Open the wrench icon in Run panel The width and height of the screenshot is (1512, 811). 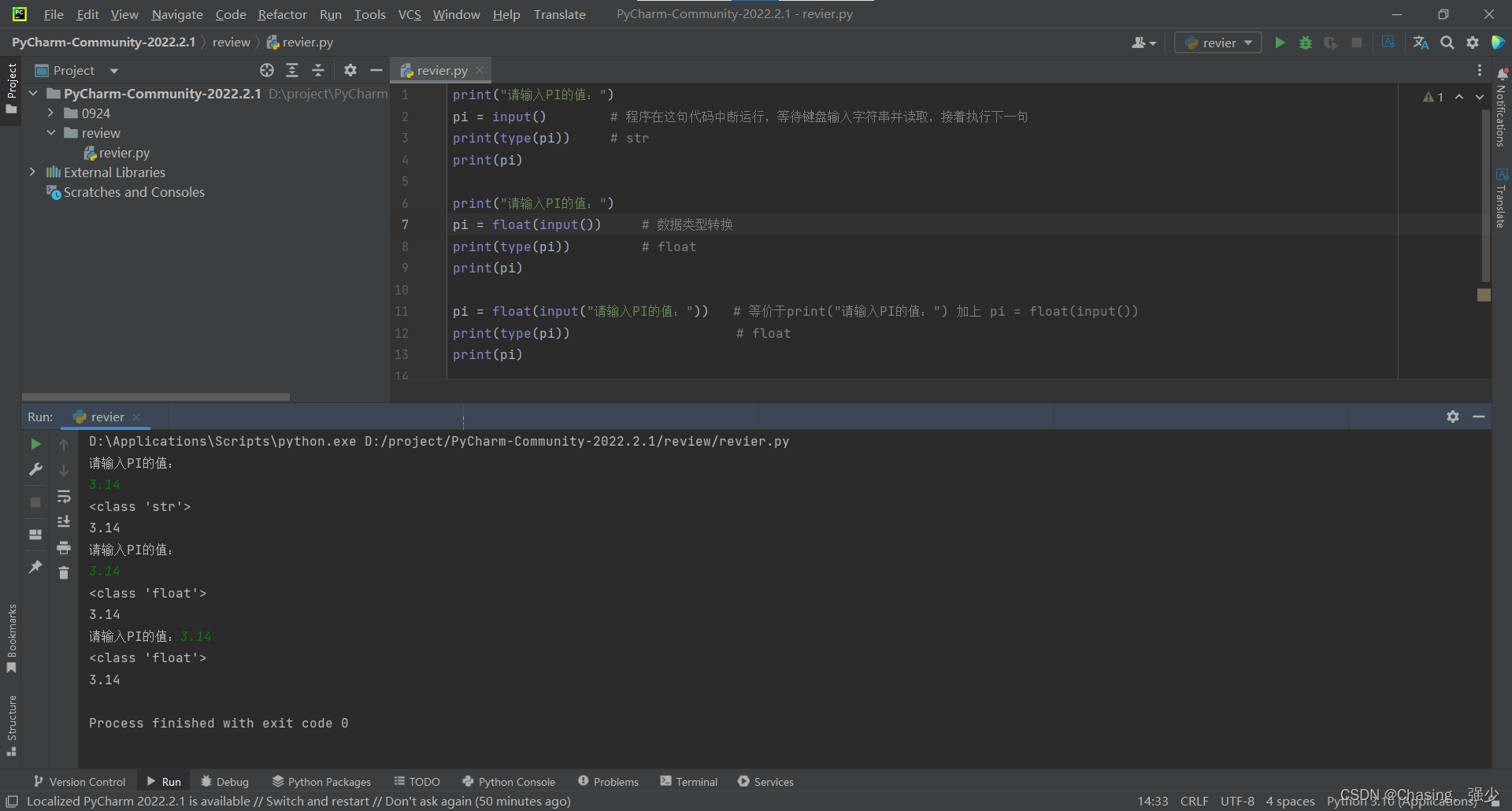click(x=35, y=469)
